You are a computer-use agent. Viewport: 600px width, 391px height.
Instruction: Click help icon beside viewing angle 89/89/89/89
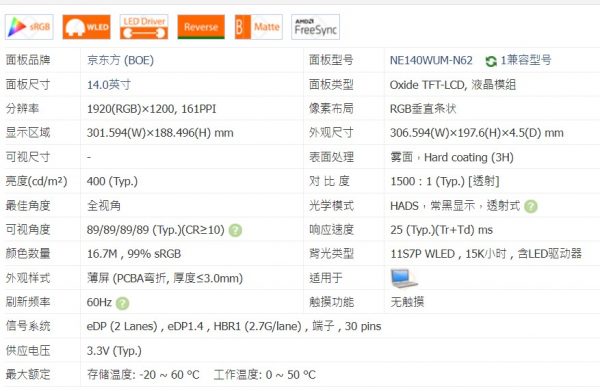click(x=235, y=230)
